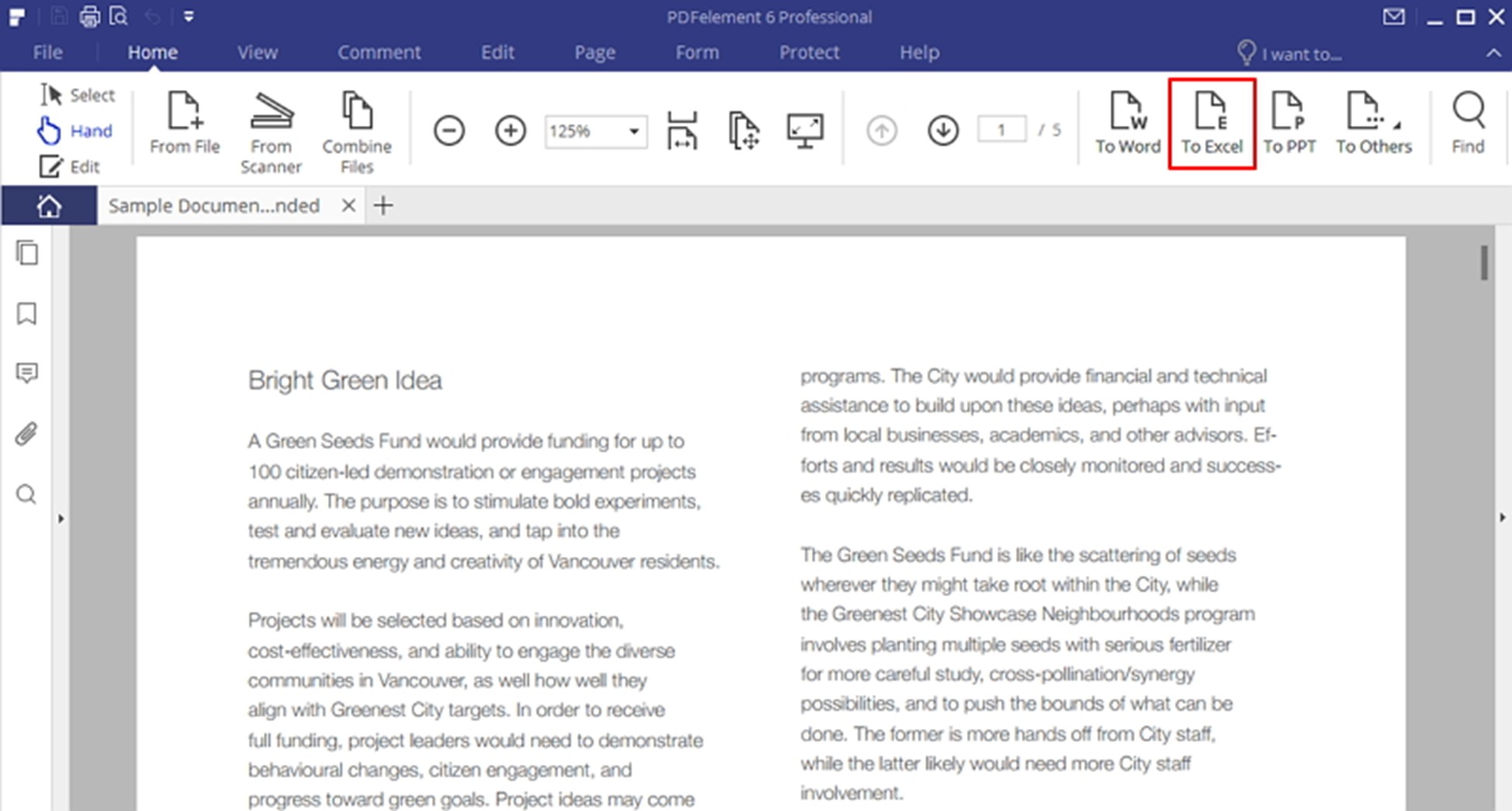Viewport: 1512px width, 811px height.
Task: Fit page to width
Action: [x=682, y=130]
